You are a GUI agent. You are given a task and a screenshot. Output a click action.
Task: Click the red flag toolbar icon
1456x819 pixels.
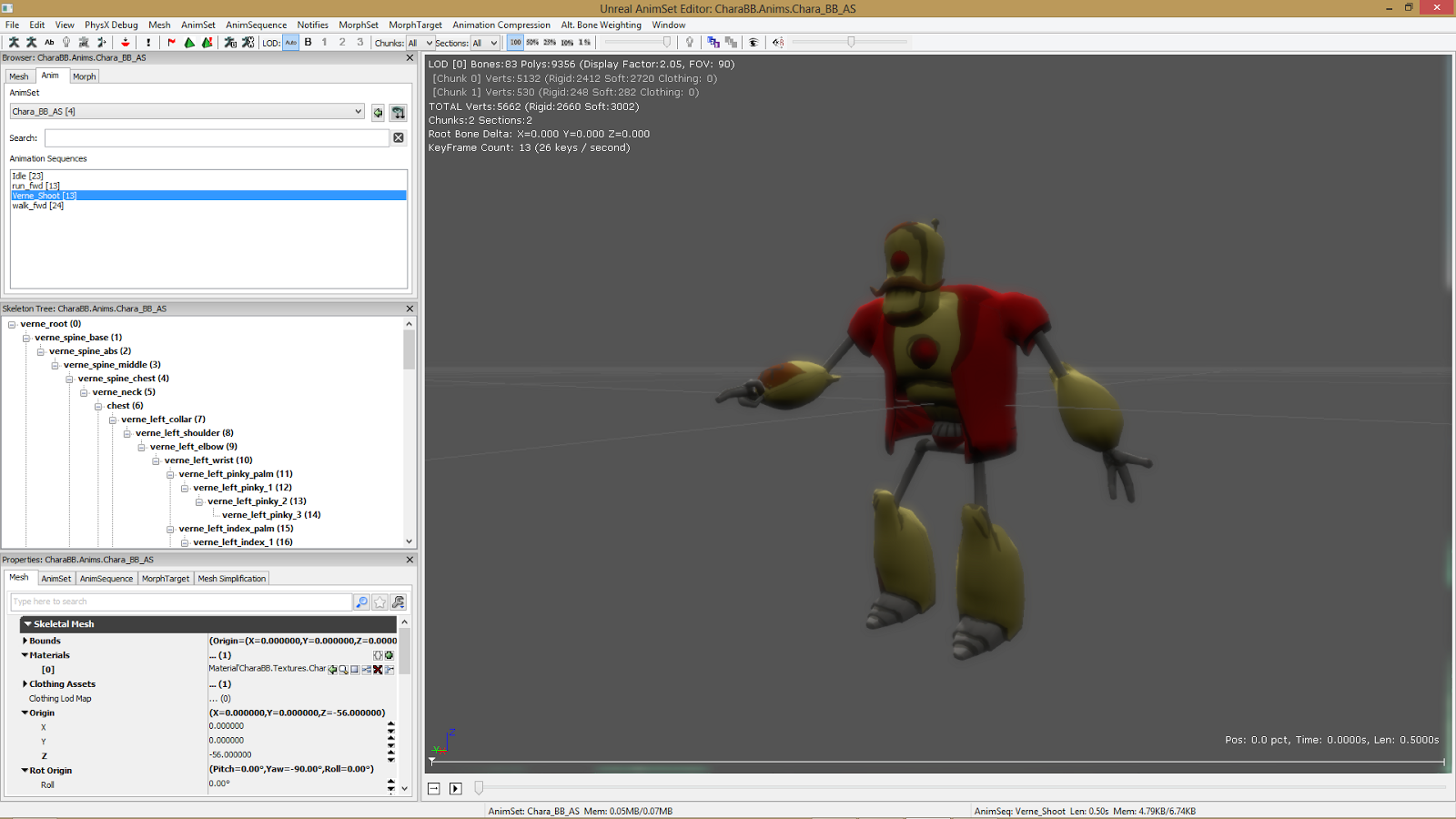171,43
